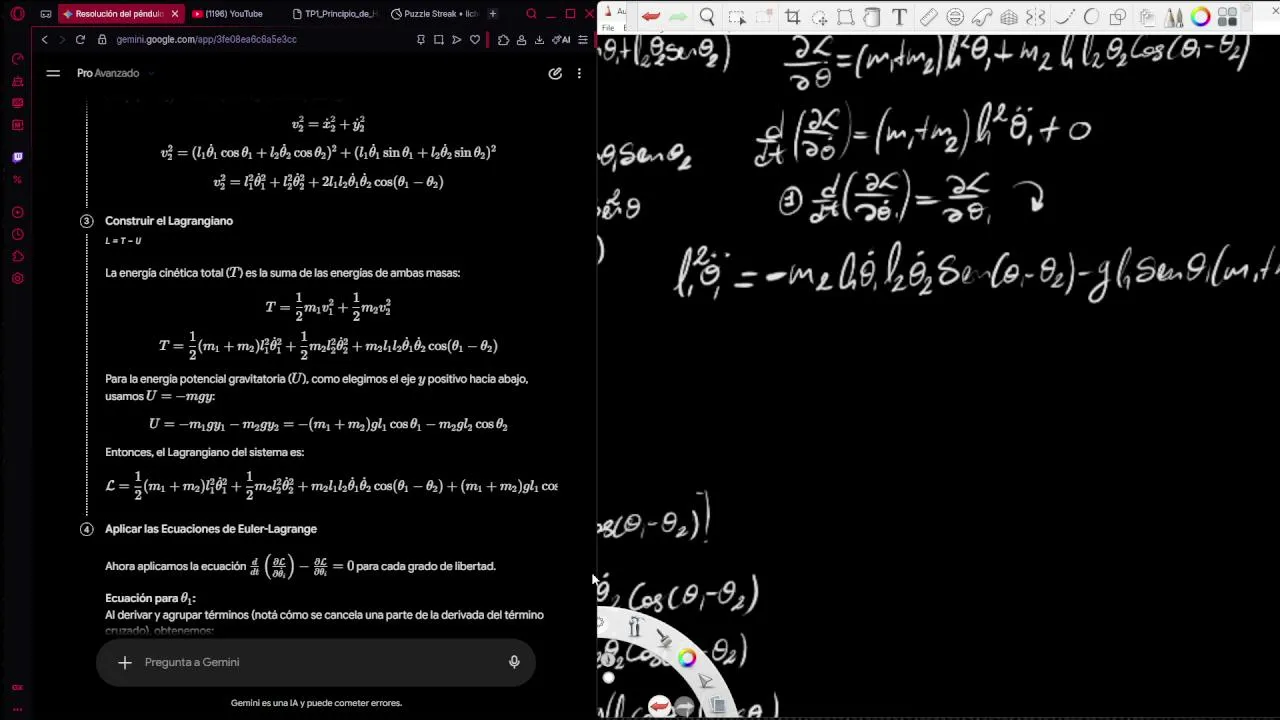Open the browser downloads icon

click(x=539, y=39)
